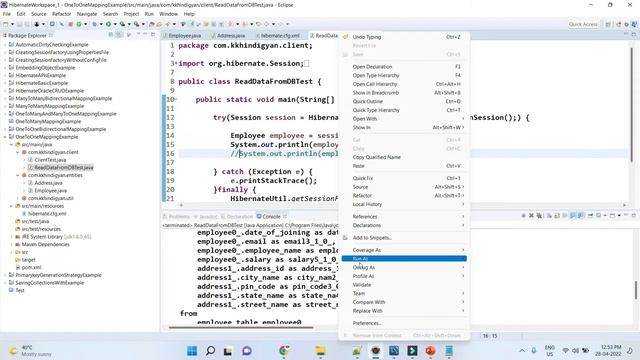This screenshot has width=640, height=360.
Task: Select pom.xml in Package Explorer
Action: 31,267
